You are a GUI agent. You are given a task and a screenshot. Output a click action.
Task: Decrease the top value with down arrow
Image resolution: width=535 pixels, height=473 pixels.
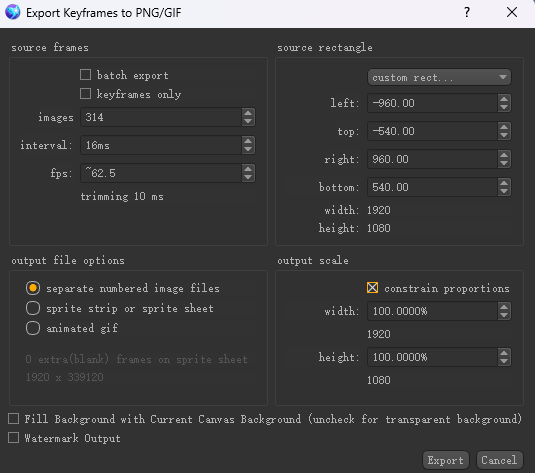click(504, 135)
